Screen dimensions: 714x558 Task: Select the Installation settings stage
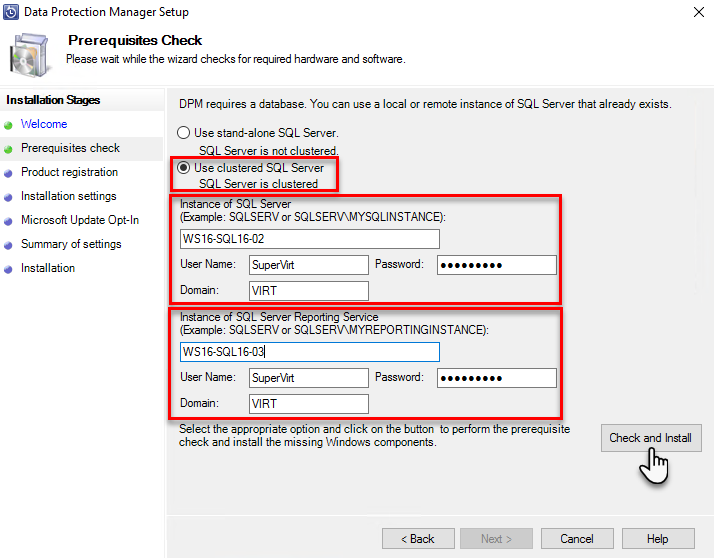coord(68,196)
